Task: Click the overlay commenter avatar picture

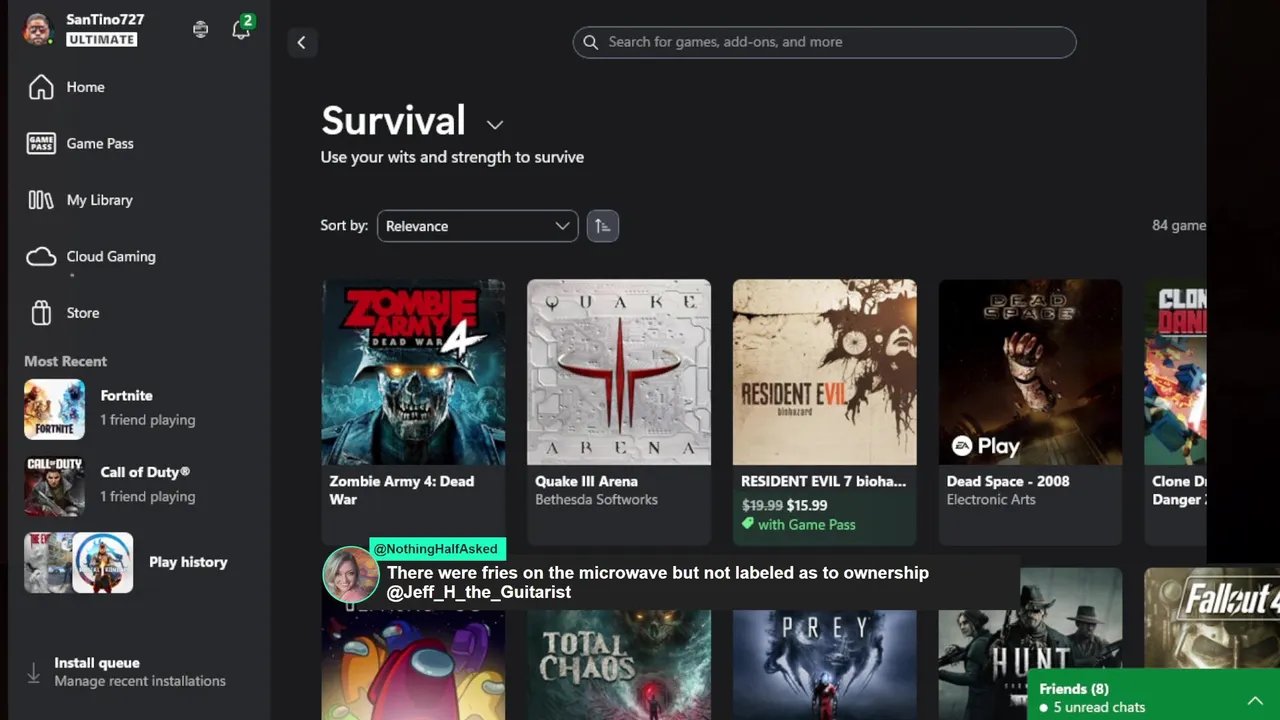Action: [350, 575]
